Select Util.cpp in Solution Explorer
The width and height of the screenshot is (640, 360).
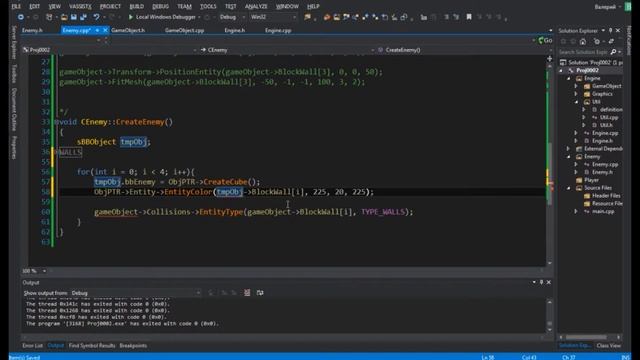(x=609, y=117)
